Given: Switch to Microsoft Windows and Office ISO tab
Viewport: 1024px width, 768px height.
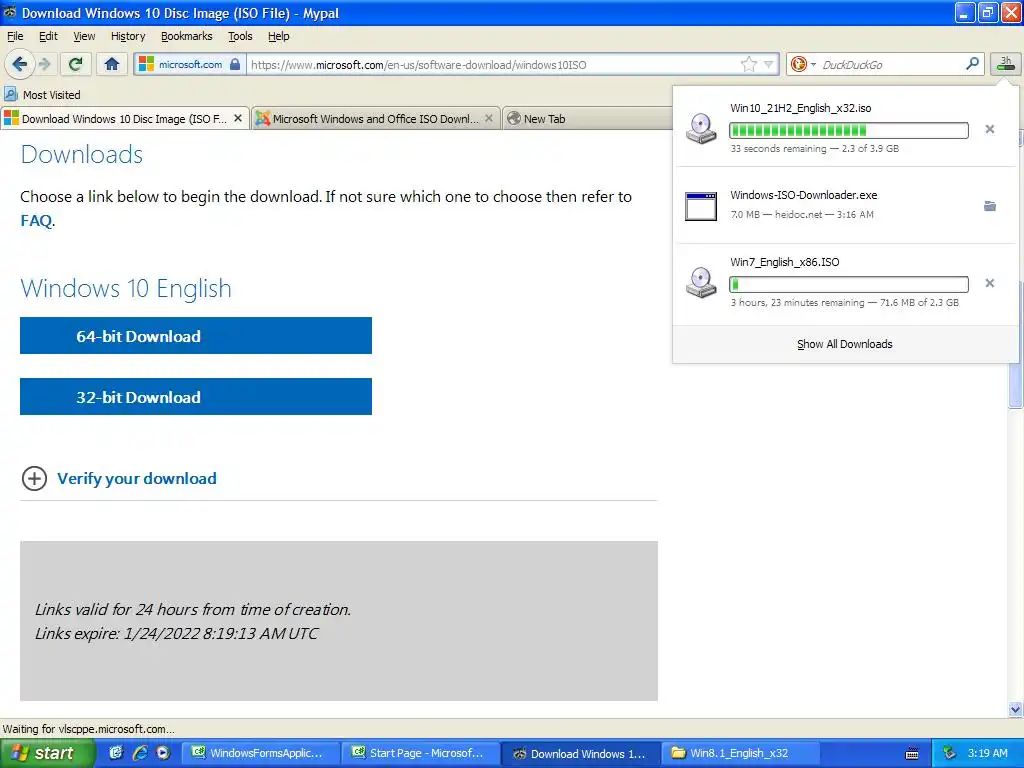Looking at the screenshot, I should (374, 118).
